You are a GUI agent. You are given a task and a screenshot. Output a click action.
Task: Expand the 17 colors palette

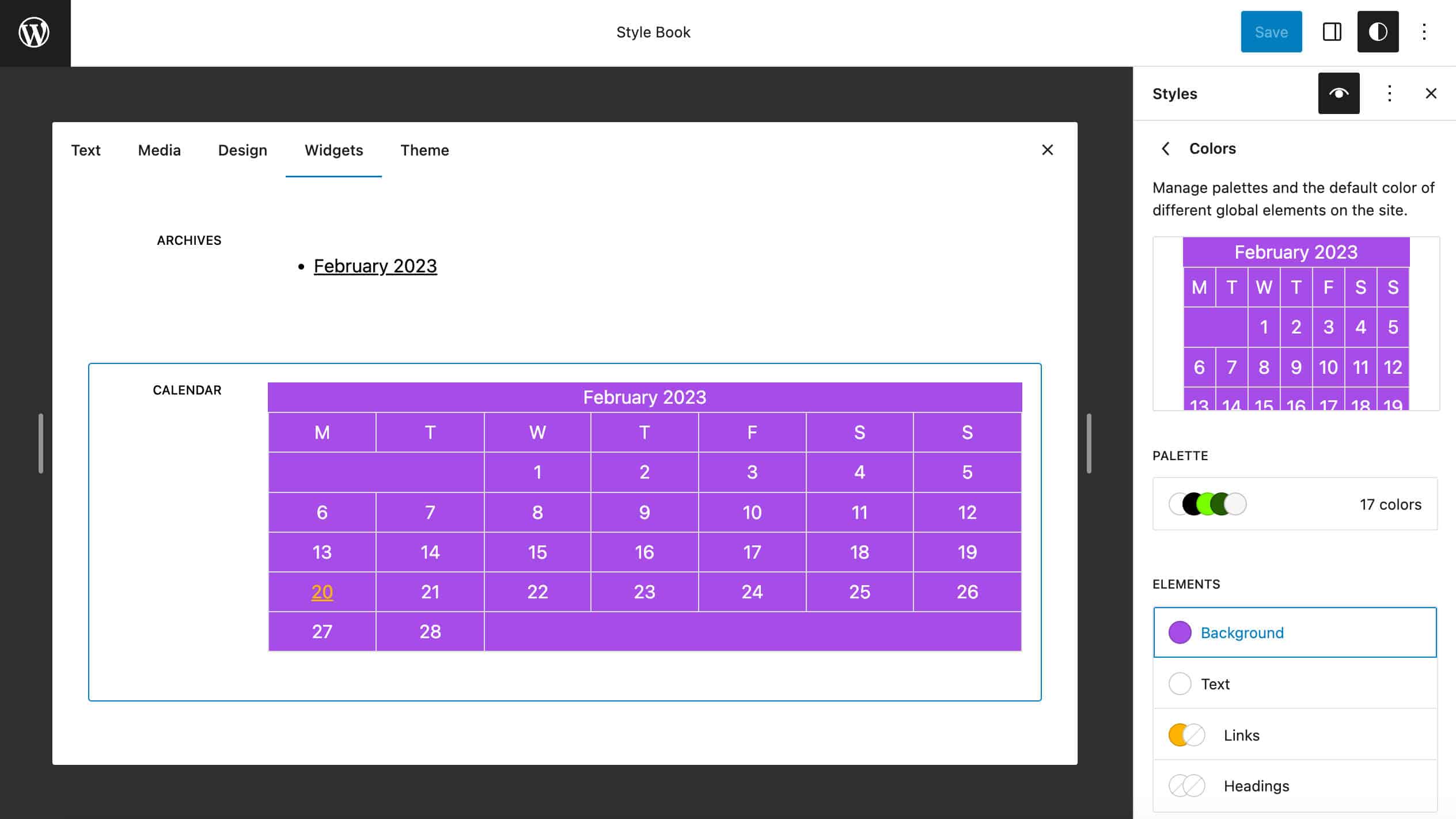point(1295,504)
